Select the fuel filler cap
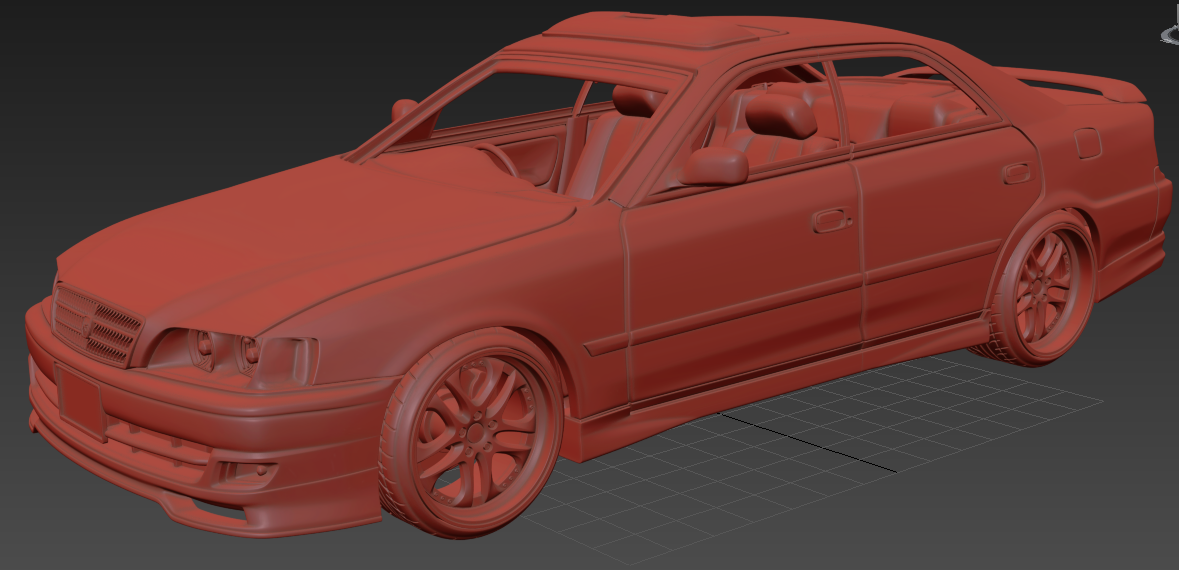 [x=1087, y=143]
